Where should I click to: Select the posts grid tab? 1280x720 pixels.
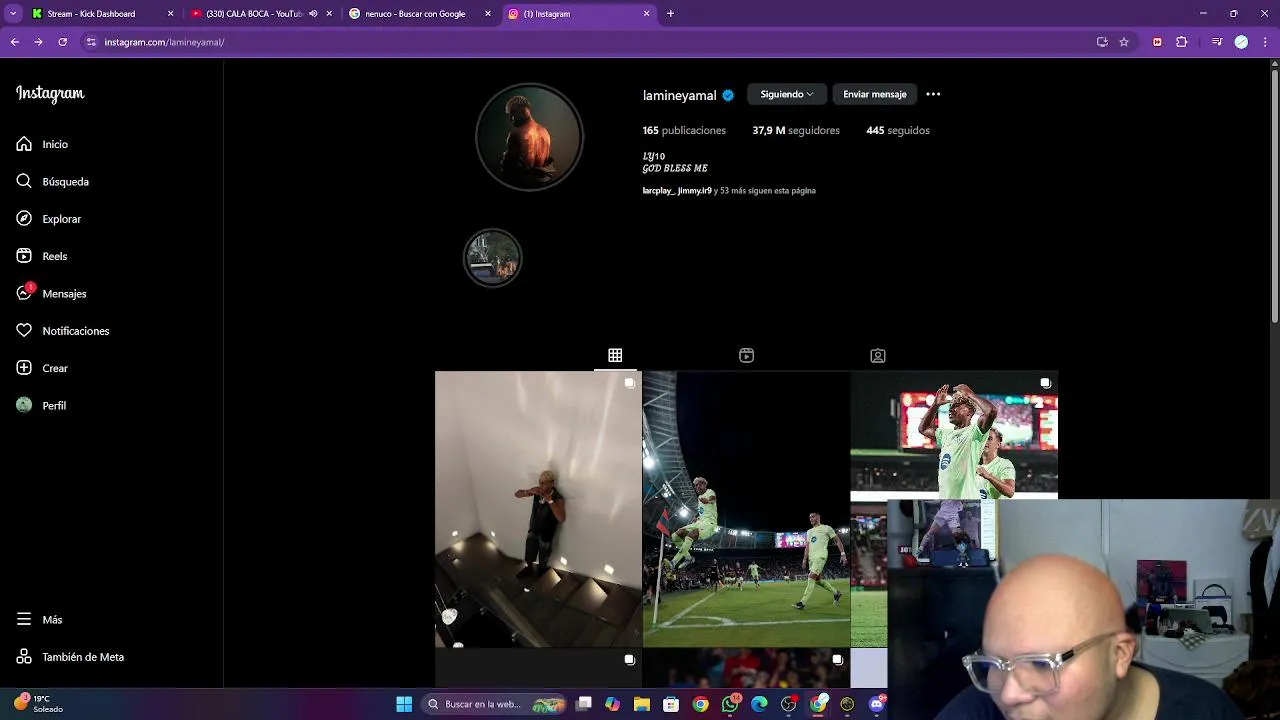pos(615,355)
